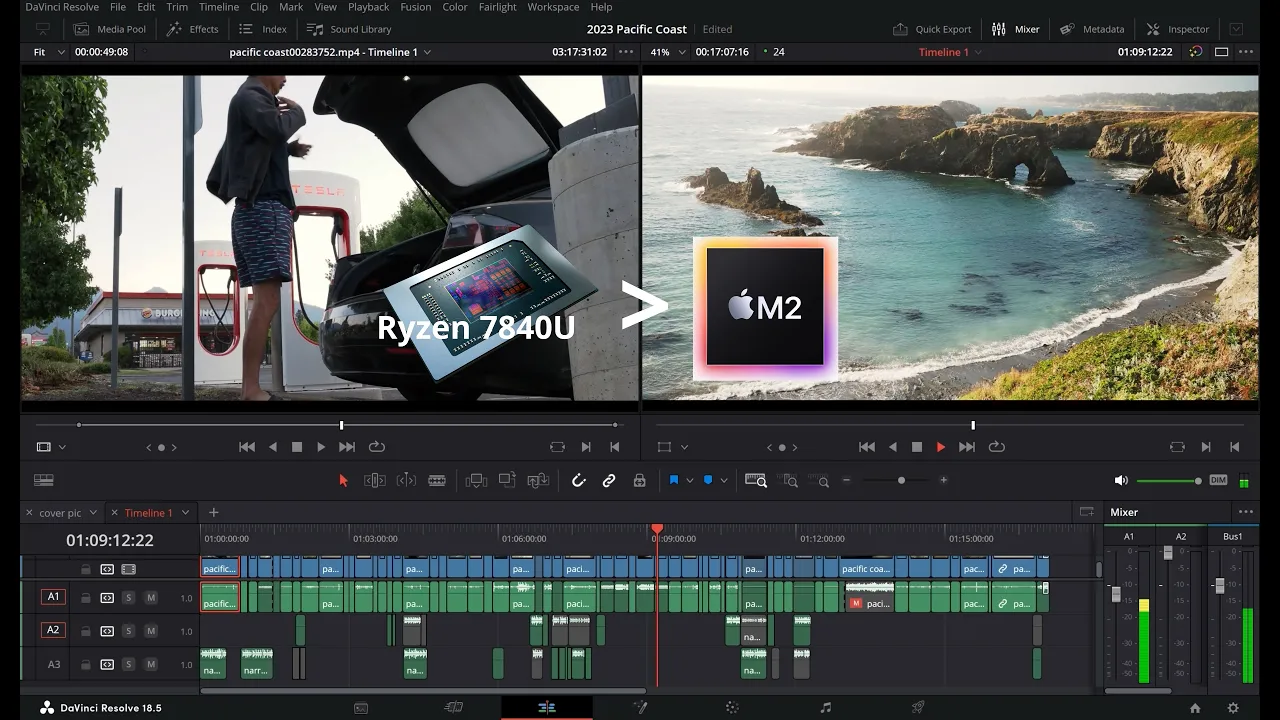This screenshot has width=1280, height=720.
Task: Adjust the green monitor volume slider
Action: [1169, 481]
